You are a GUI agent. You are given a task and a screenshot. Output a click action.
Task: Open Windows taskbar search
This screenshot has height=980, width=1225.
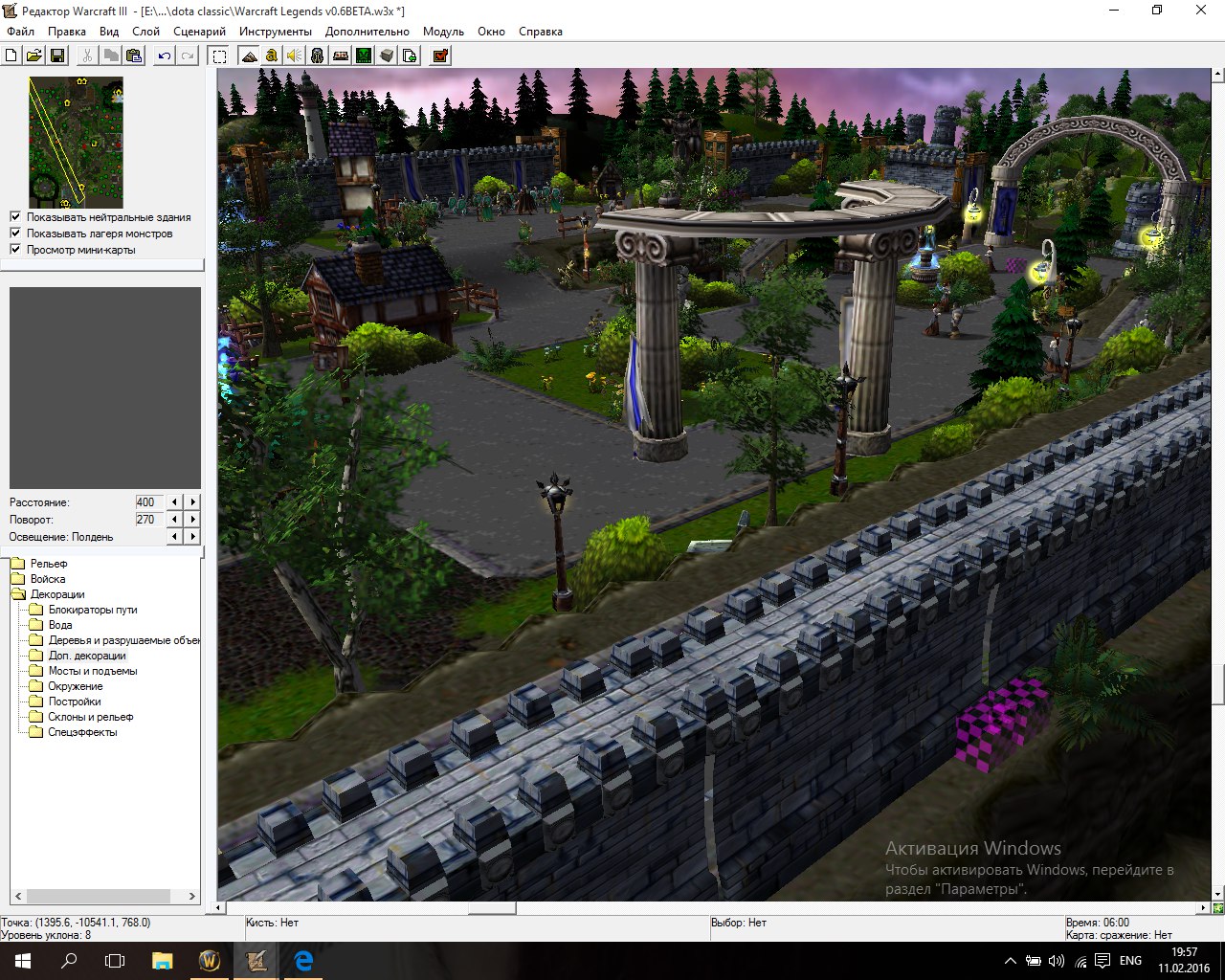click(69, 961)
